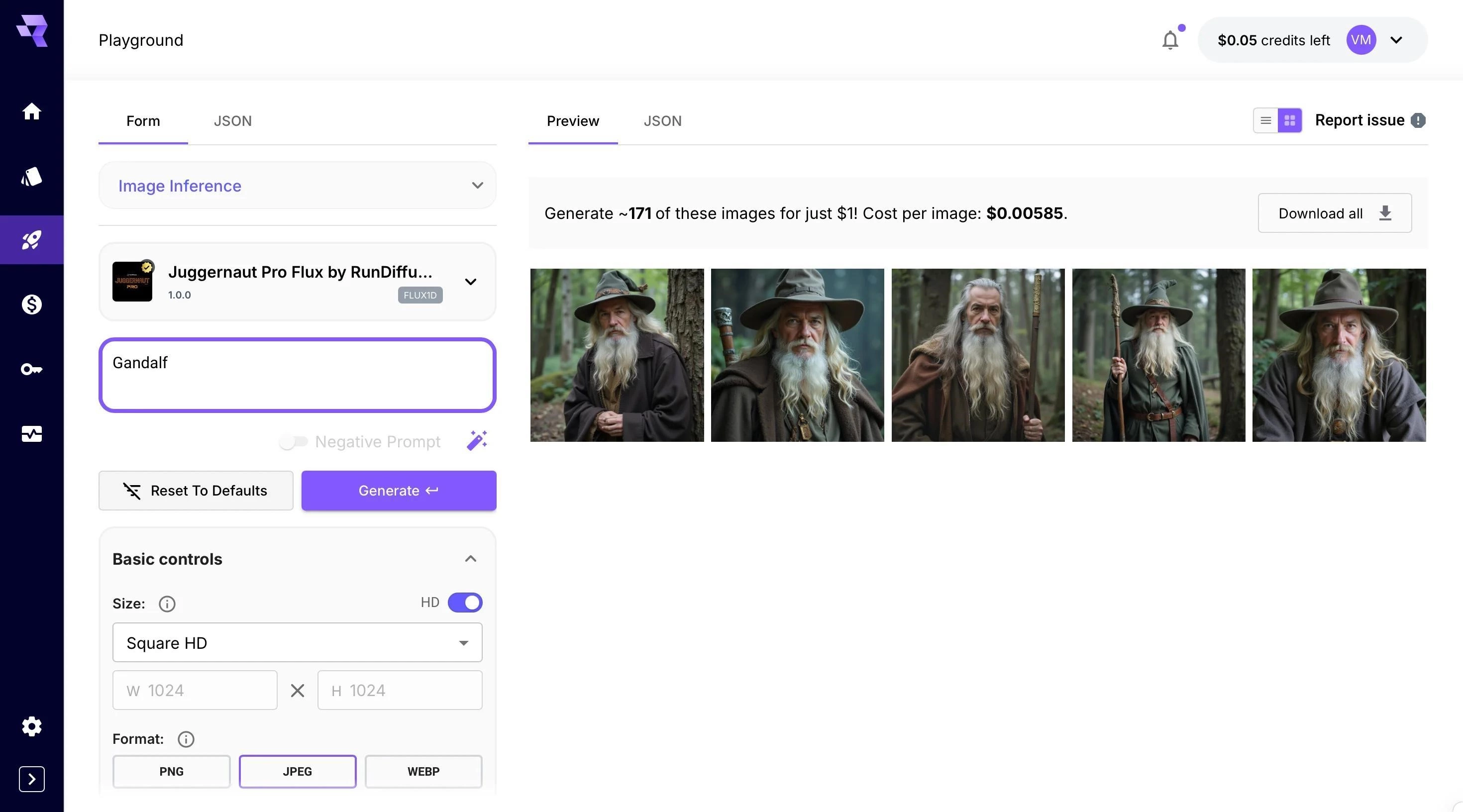Turn off the HD size toggle

(465, 603)
